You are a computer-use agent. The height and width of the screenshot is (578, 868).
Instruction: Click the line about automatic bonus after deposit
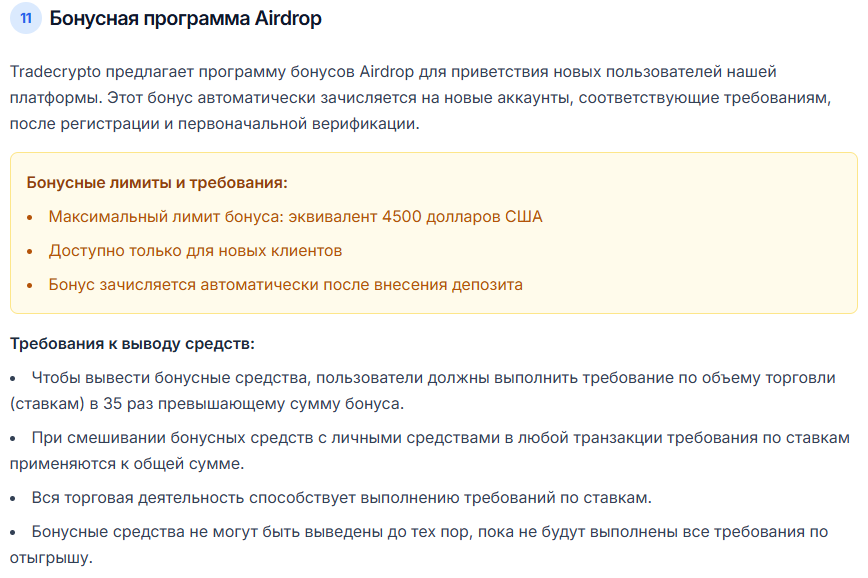(x=285, y=284)
